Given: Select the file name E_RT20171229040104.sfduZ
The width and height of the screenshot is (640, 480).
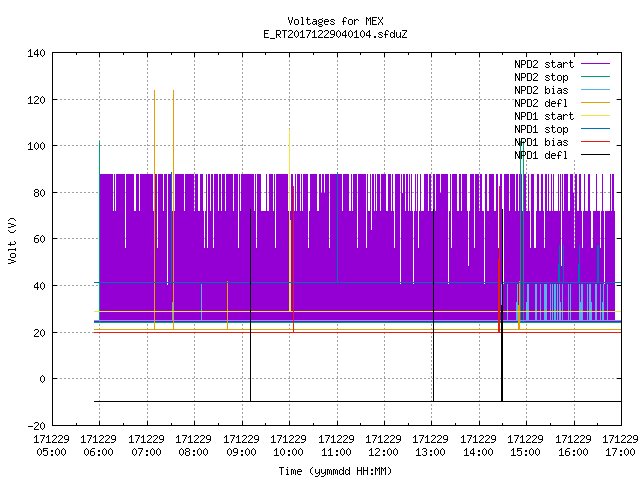Looking at the screenshot, I should point(335,34).
